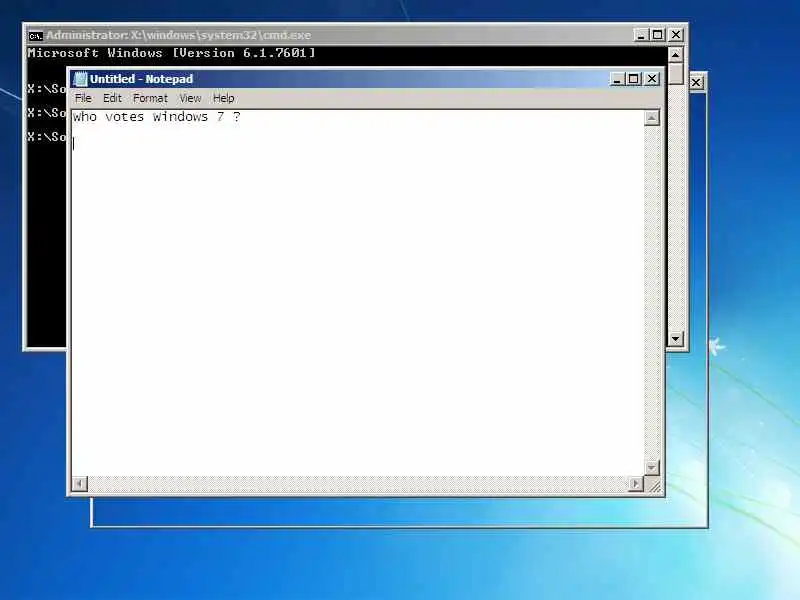Close the Administrator cmd.exe window
The width and height of the screenshot is (800, 600).
click(676, 35)
